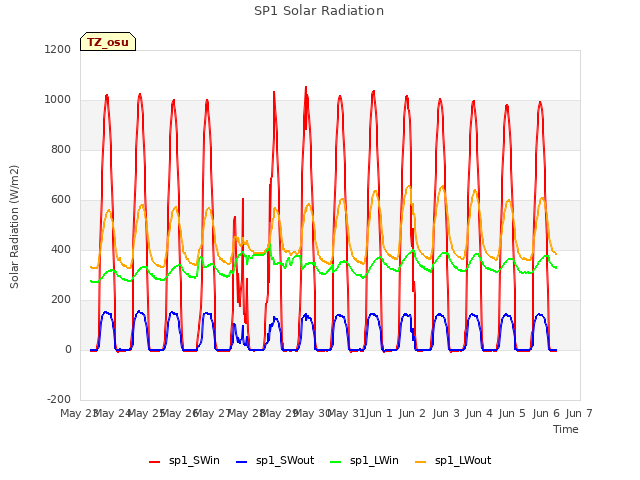Click the sp1_LWin green legend swatch
The width and height of the screenshot is (640, 480).
pos(335,462)
